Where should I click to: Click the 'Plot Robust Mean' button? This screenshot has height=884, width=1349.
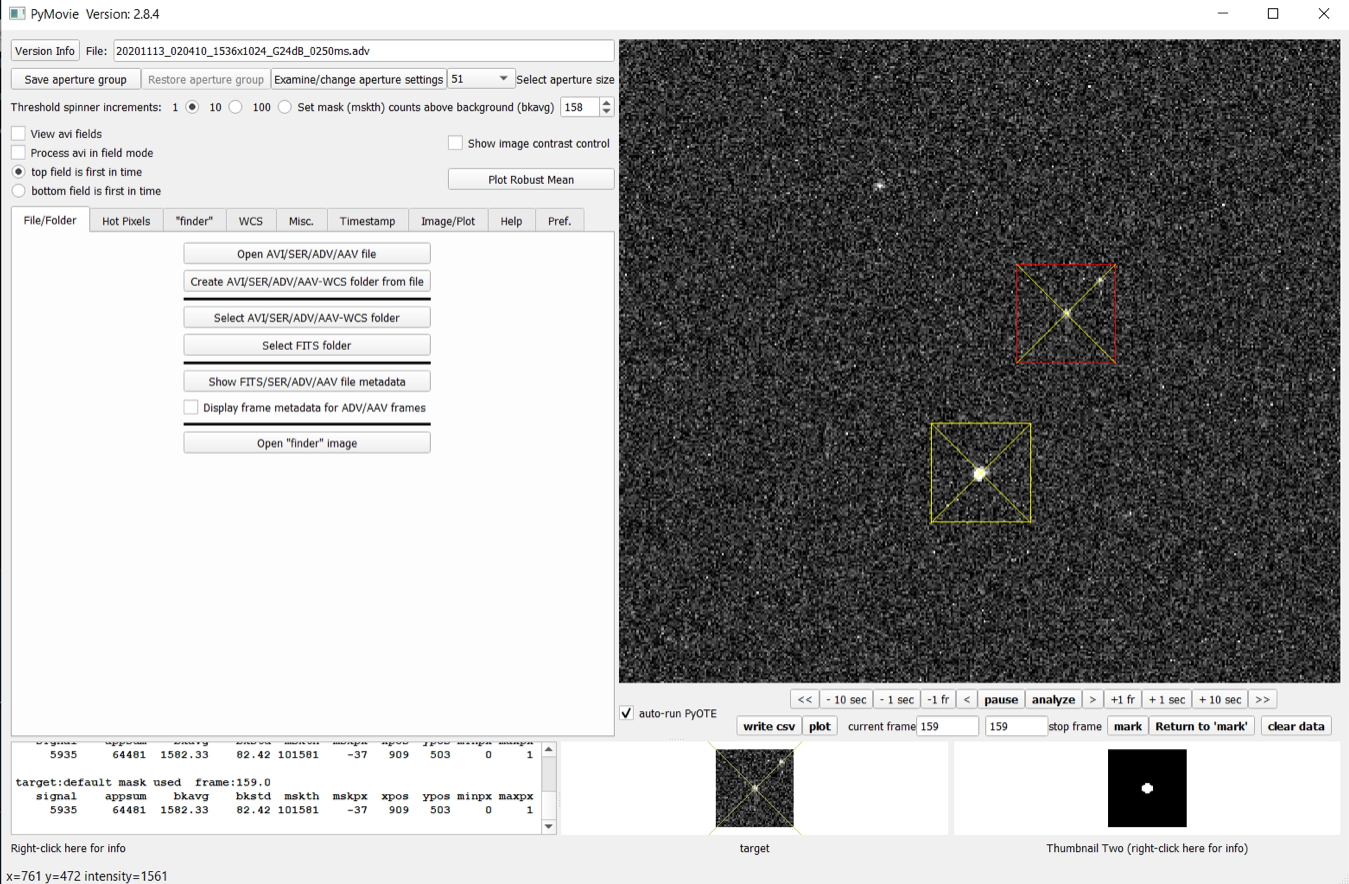coord(531,180)
